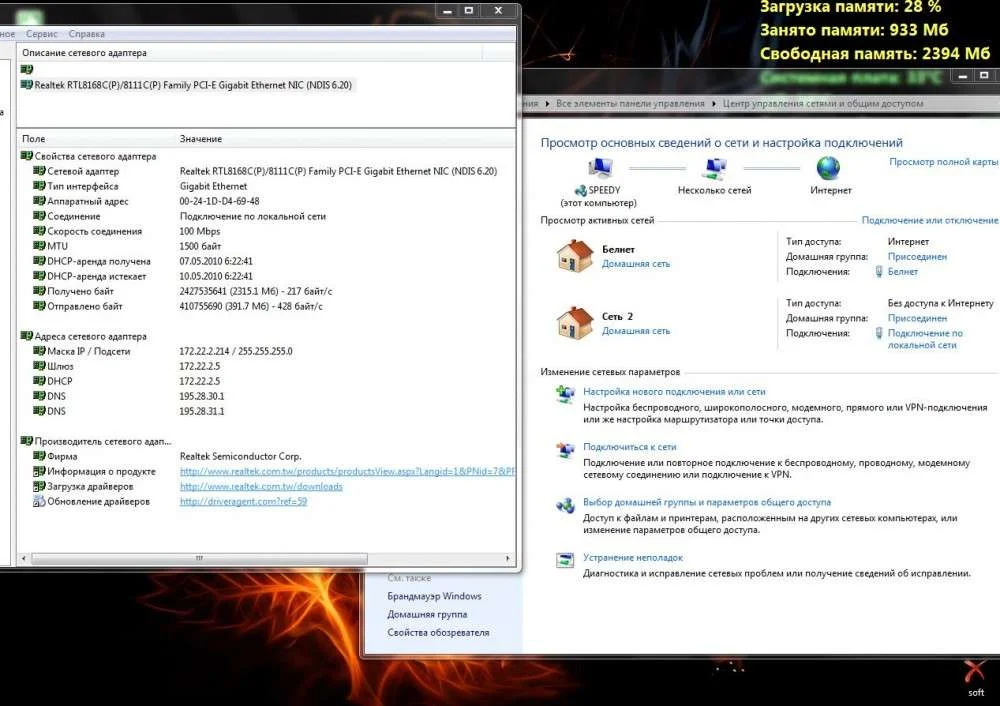The image size is (1000, 706).
Task: Select the DNS value 195.28.30.1
Action: pyautogui.click(x=202, y=396)
